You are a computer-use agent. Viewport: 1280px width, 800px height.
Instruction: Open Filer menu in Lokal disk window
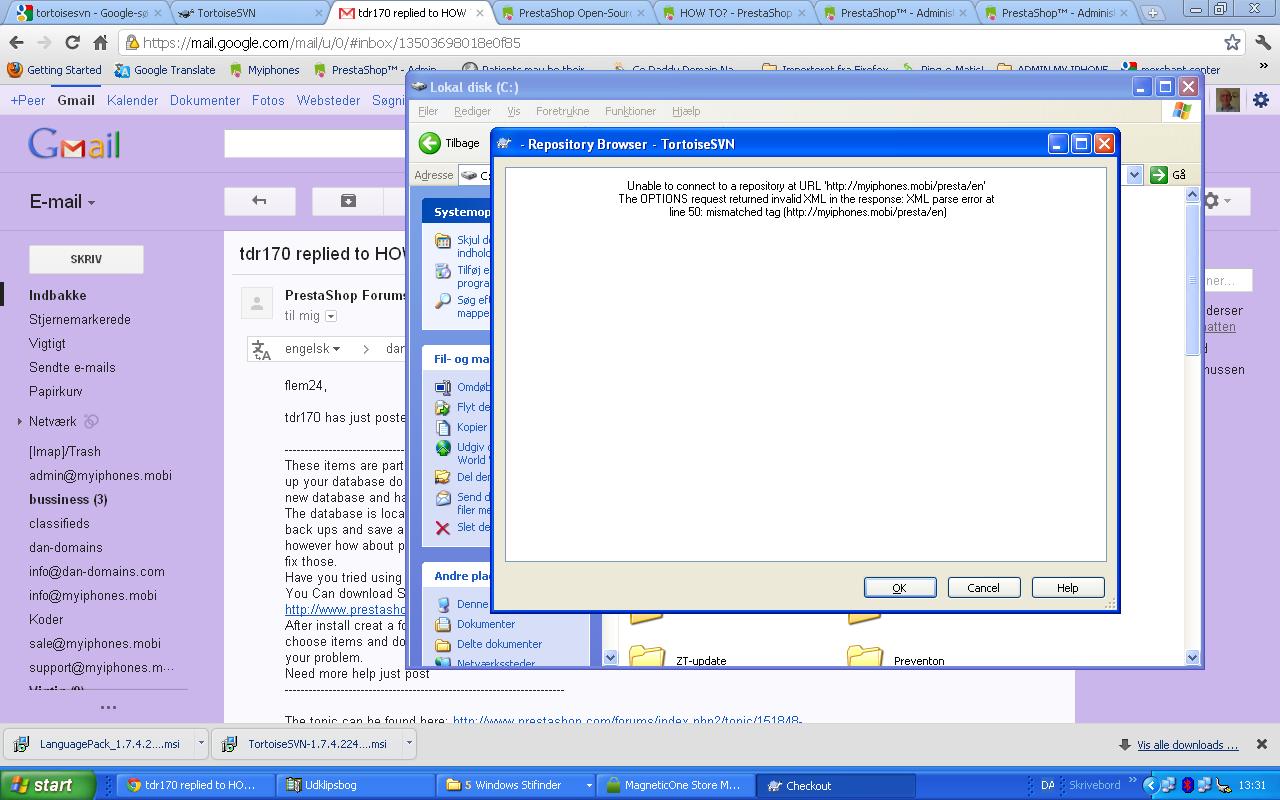click(428, 111)
